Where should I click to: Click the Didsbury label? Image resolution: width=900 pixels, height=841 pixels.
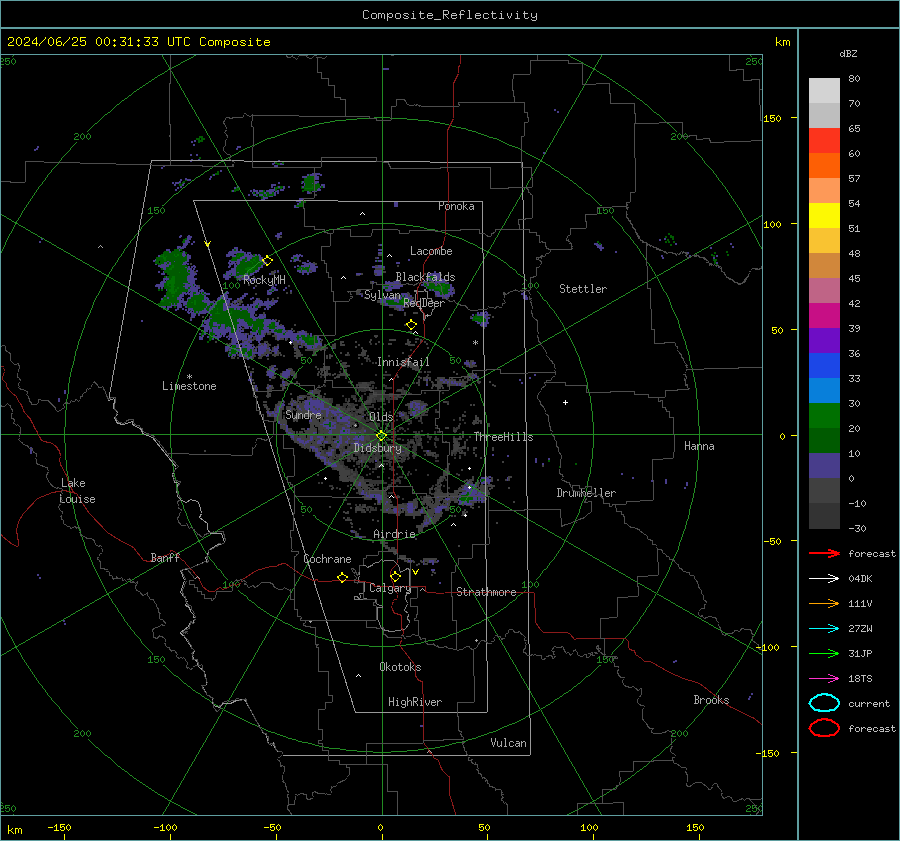click(378, 448)
